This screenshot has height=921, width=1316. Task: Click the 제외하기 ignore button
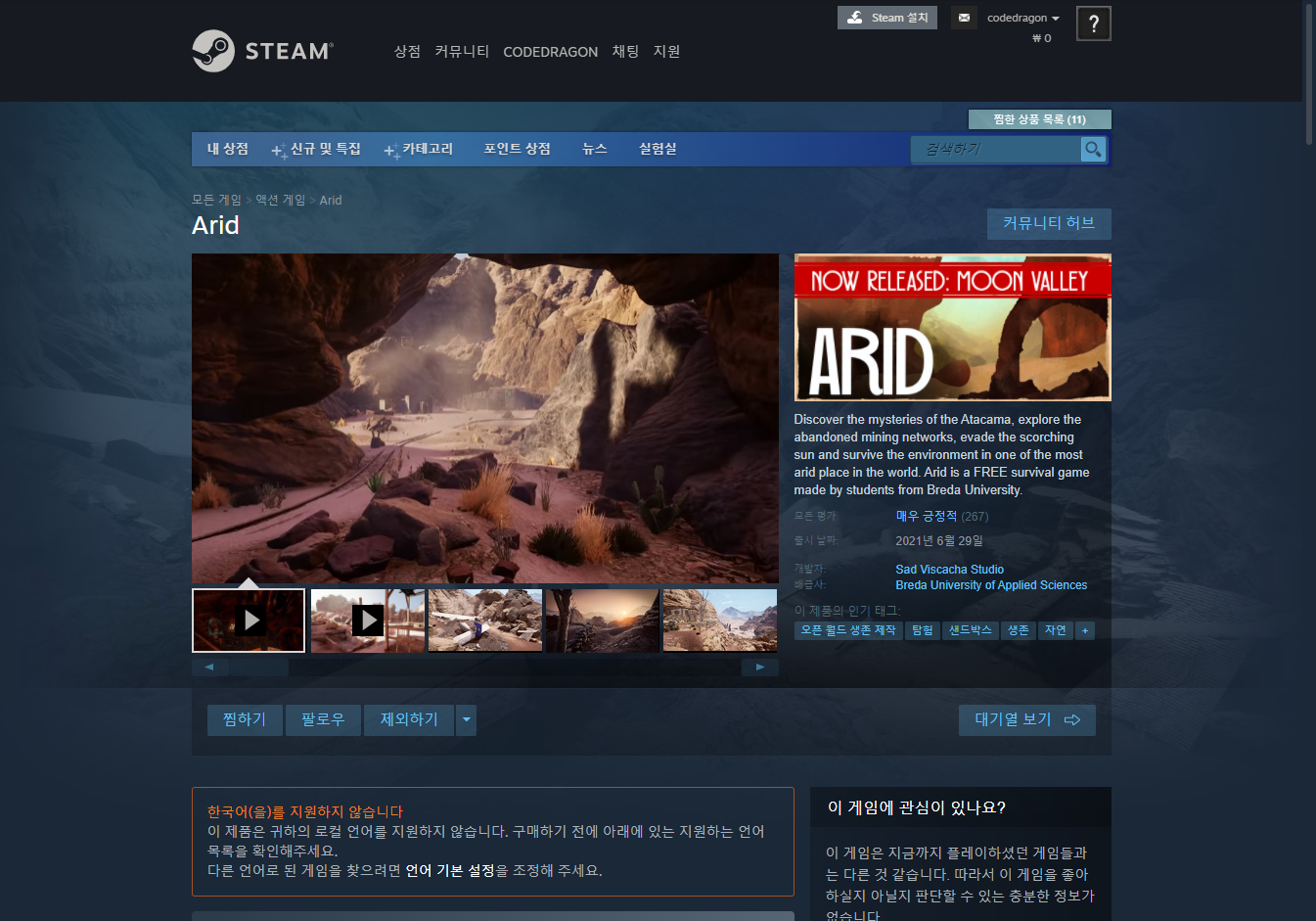(409, 719)
